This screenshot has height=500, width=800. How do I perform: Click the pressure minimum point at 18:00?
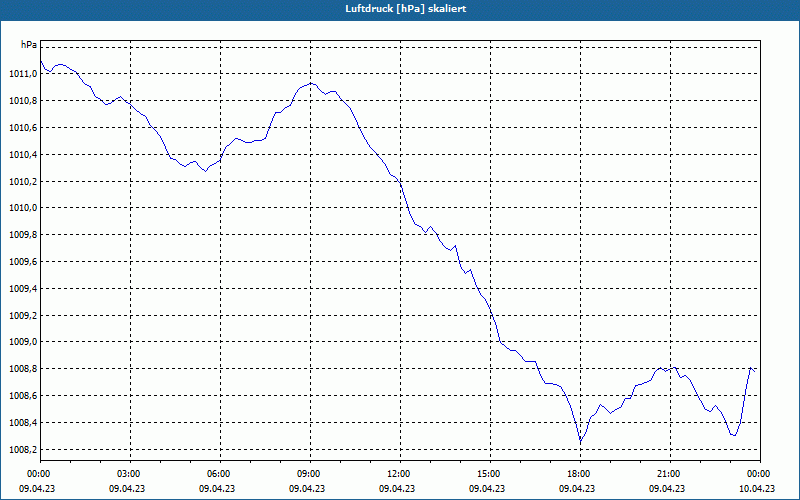[581, 441]
